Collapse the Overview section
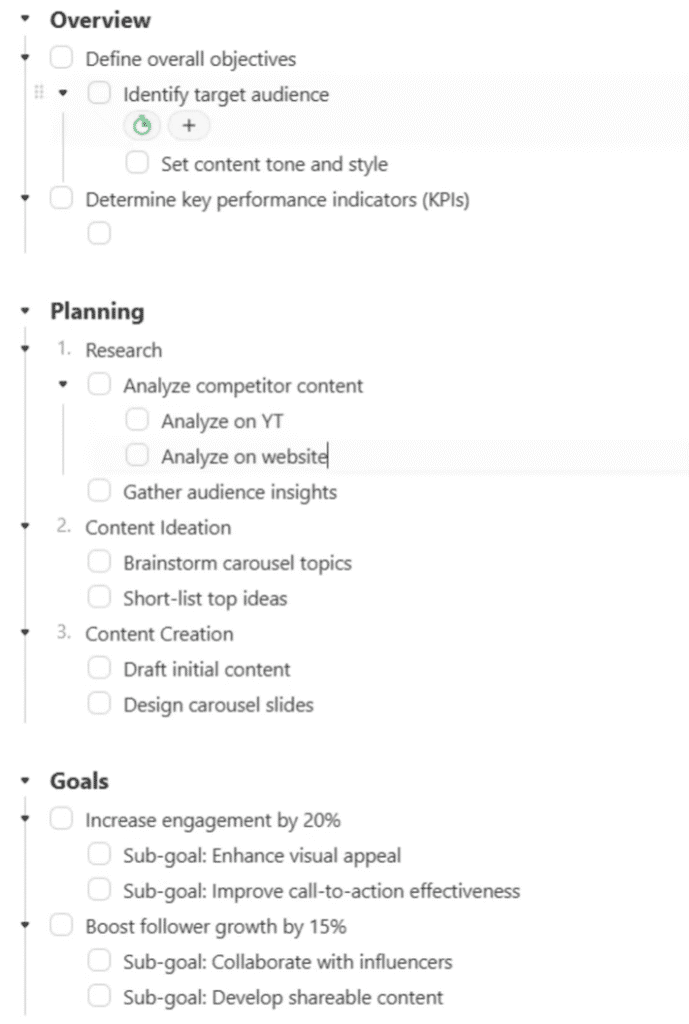 pos(25,19)
